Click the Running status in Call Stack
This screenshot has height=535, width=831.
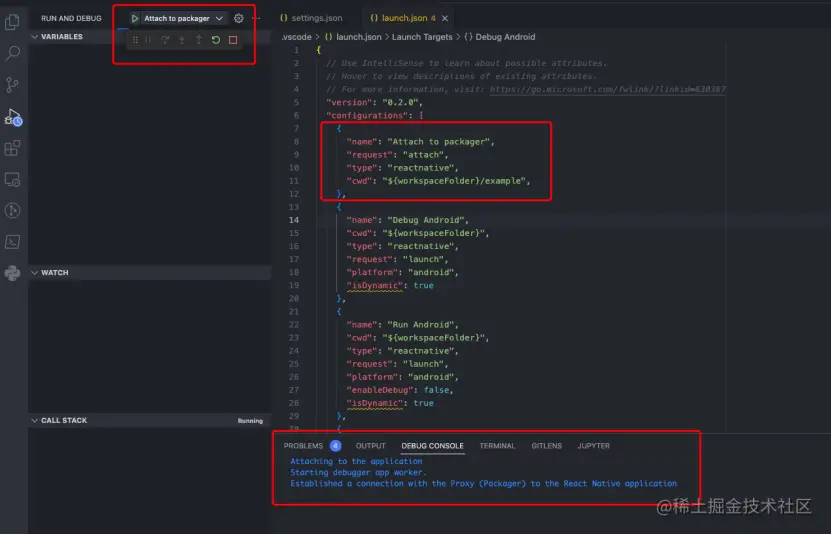click(250, 421)
